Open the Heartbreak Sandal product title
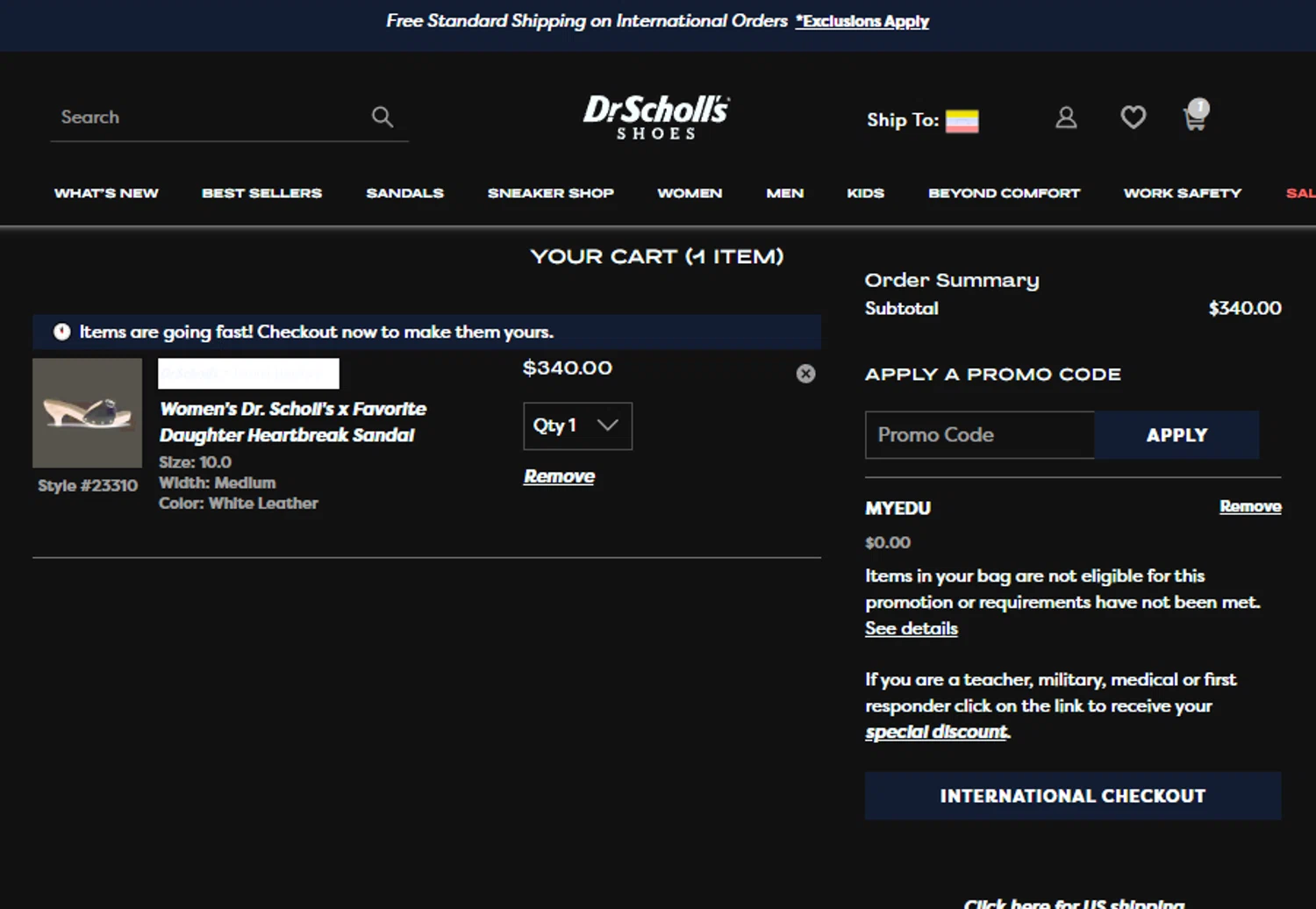Screen dimensions: 1316x909 tap(292, 422)
